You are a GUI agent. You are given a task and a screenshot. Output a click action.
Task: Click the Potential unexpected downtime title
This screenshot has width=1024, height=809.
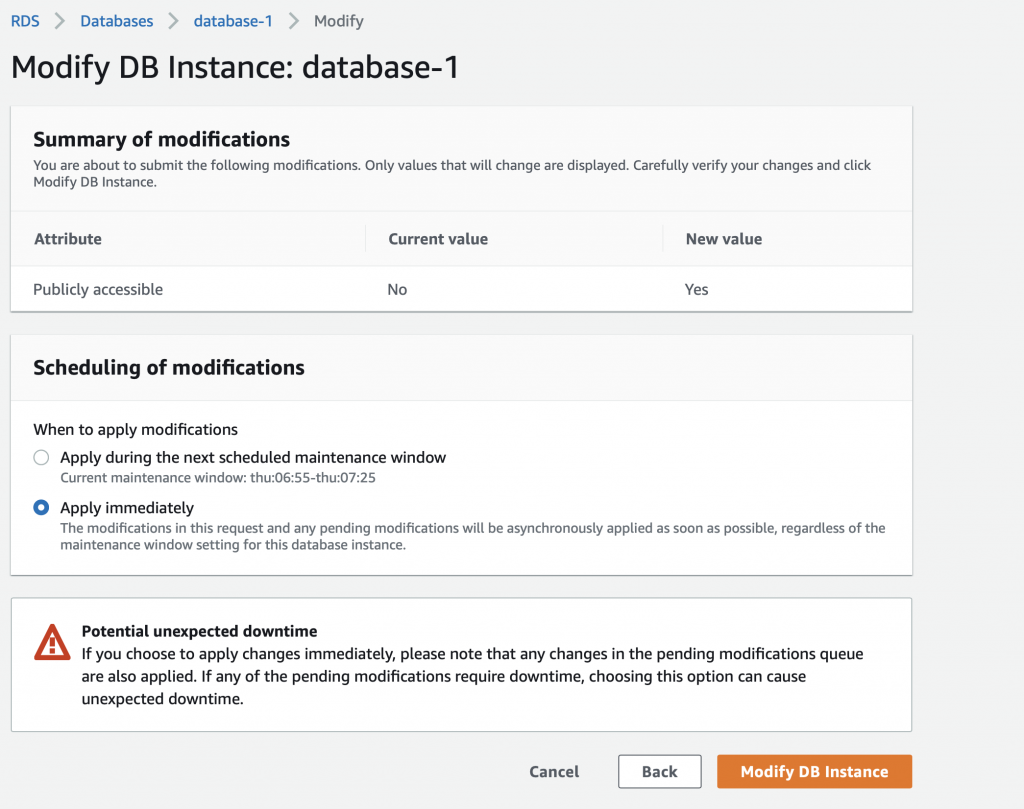[x=199, y=631]
